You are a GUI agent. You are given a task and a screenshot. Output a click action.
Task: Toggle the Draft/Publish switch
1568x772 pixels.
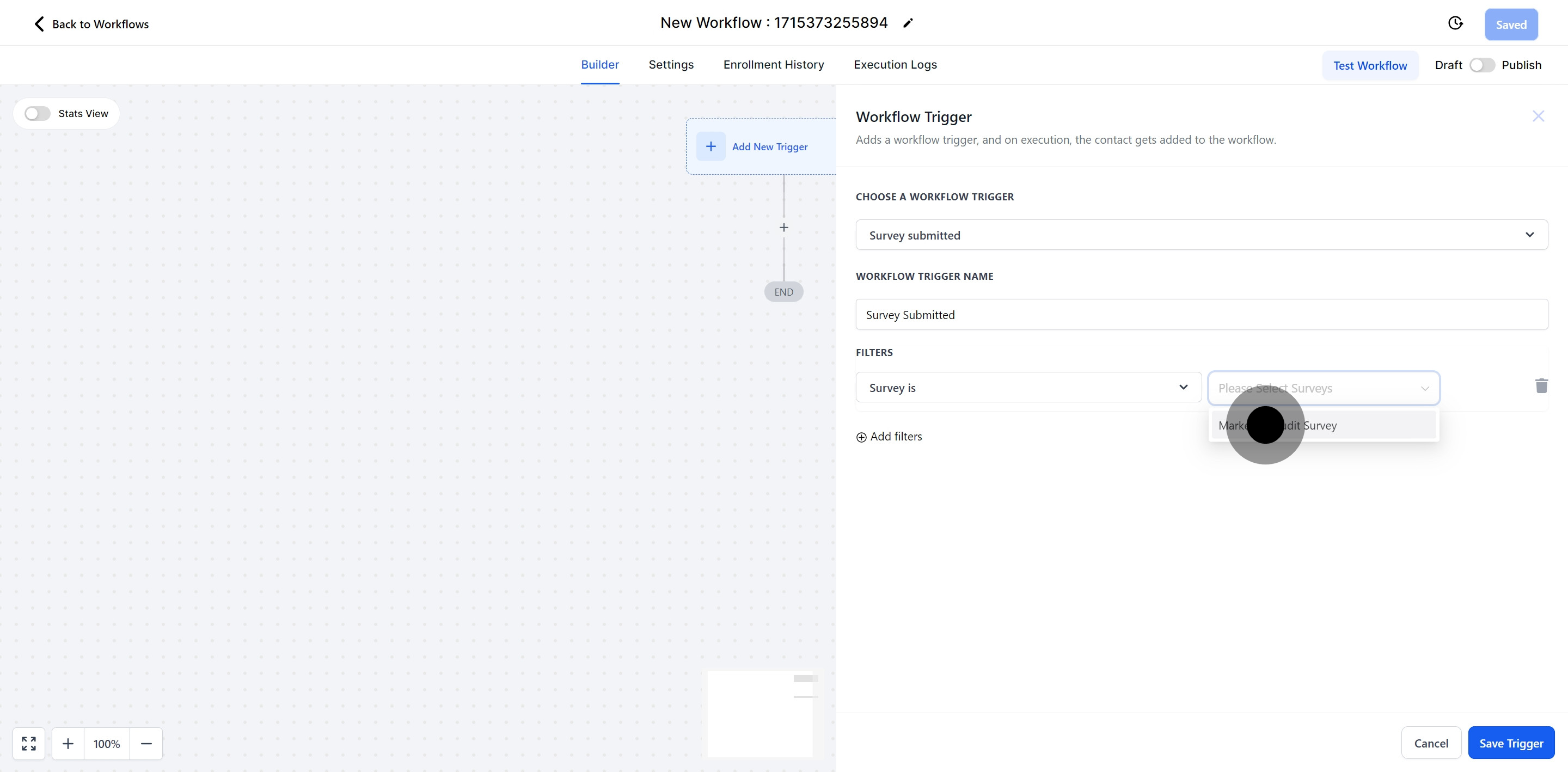(x=1481, y=65)
